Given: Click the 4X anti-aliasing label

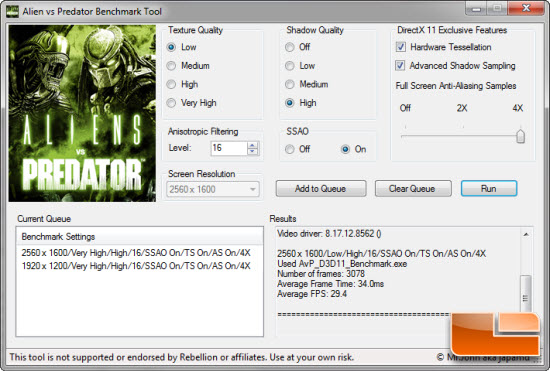Looking at the screenshot, I should (x=518, y=108).
